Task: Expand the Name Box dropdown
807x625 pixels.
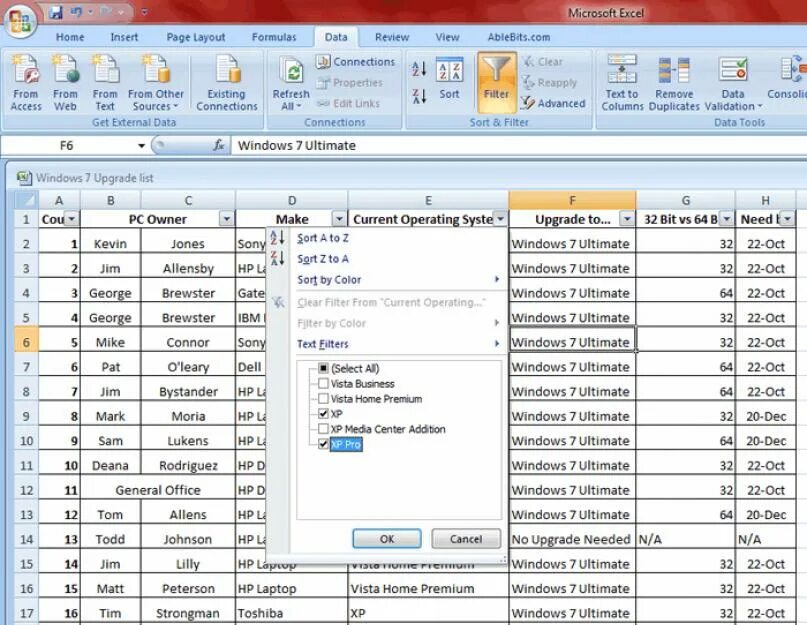Action: pyautogui.click(x=141, y=146)
